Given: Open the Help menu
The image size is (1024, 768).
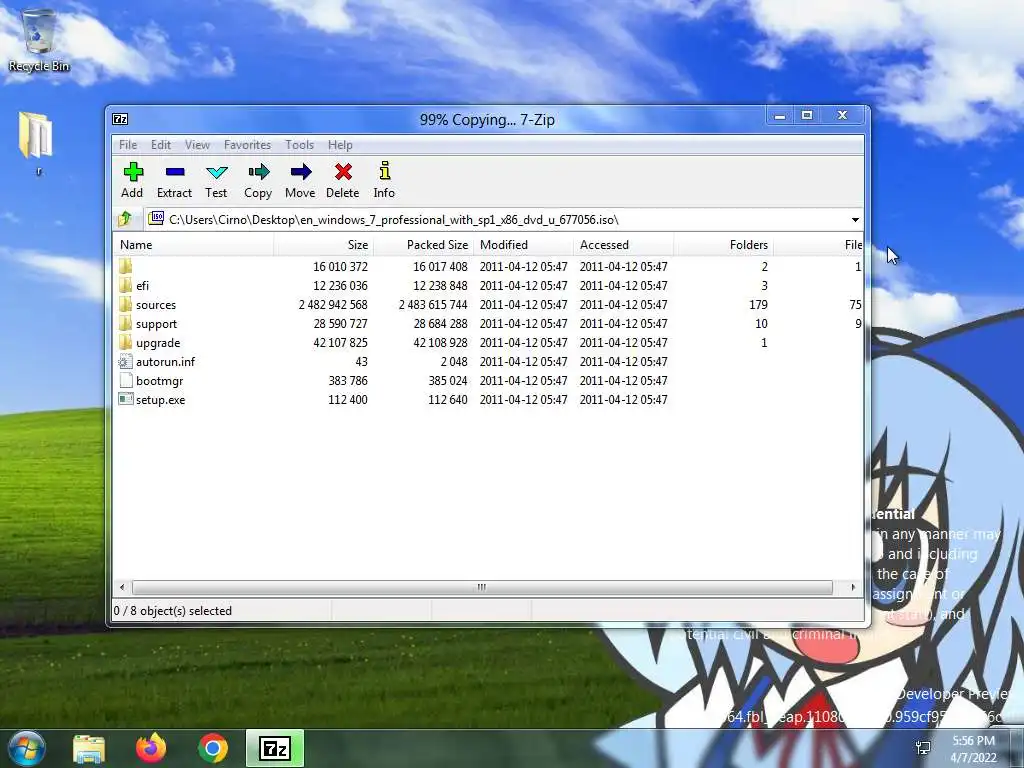Looking at the screenshot, I should coord(340,144).
